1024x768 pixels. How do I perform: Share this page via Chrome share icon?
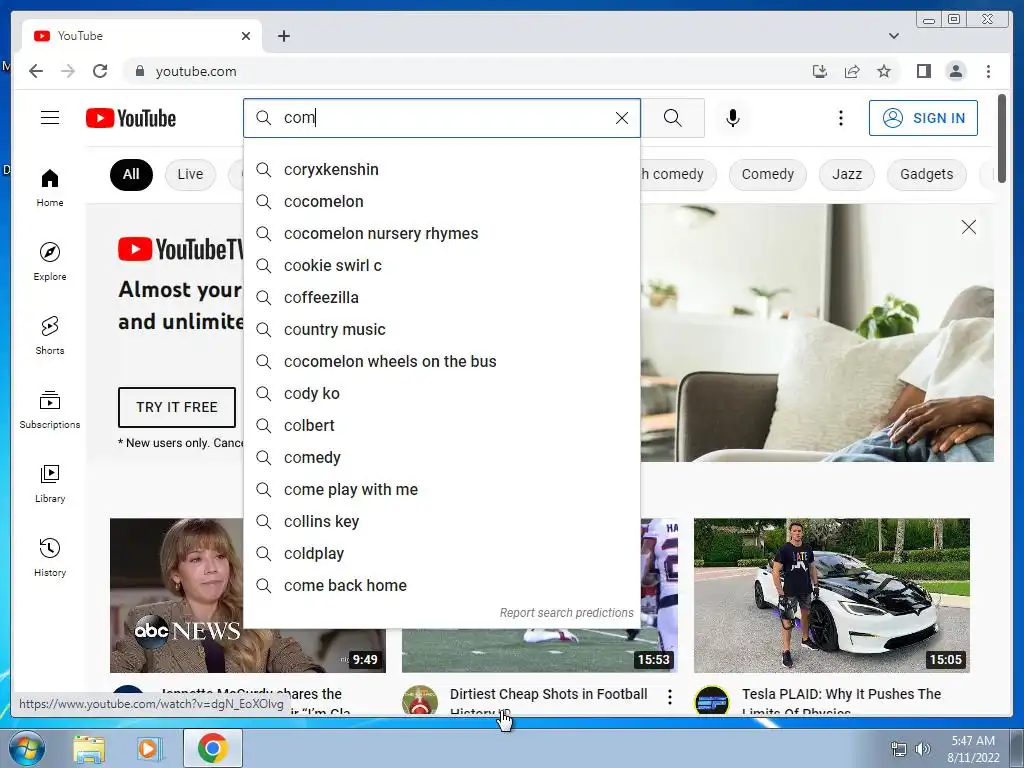(852, 71)
